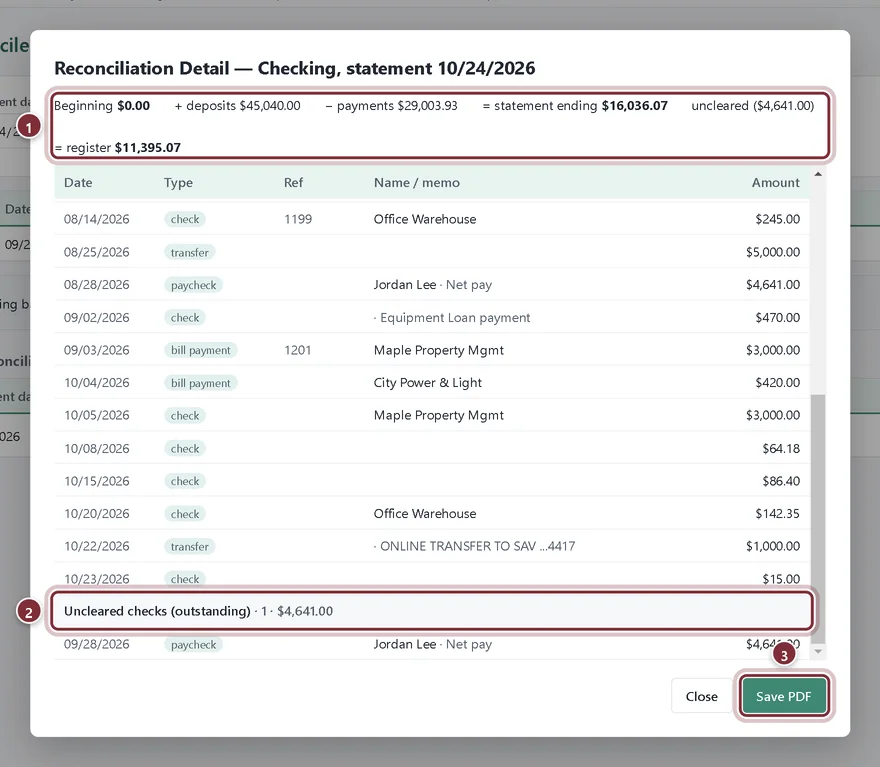Click the Type column header
The height and width of the screenshot is (767, 880).
pos(178,182)
